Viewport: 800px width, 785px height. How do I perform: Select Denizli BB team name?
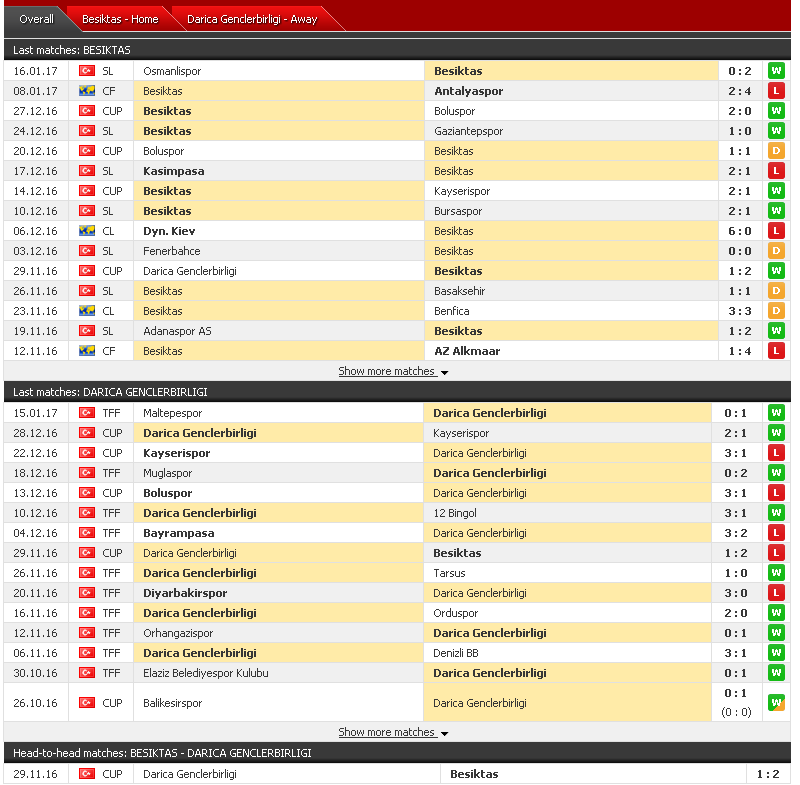pos(456,653)
